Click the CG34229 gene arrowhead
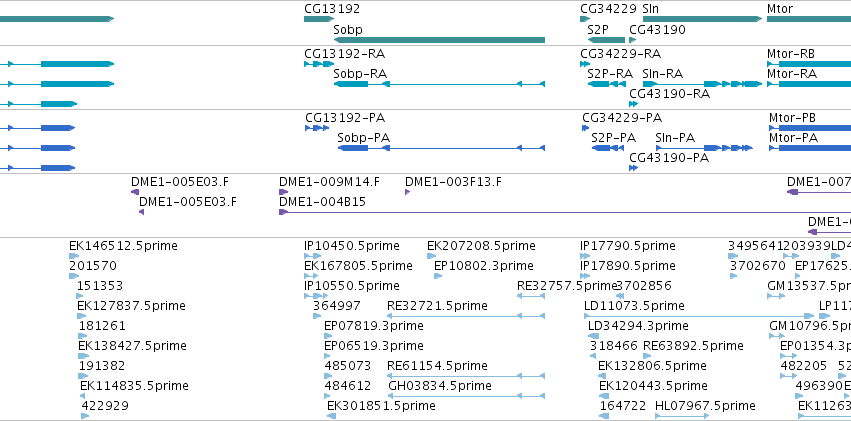 585,19
